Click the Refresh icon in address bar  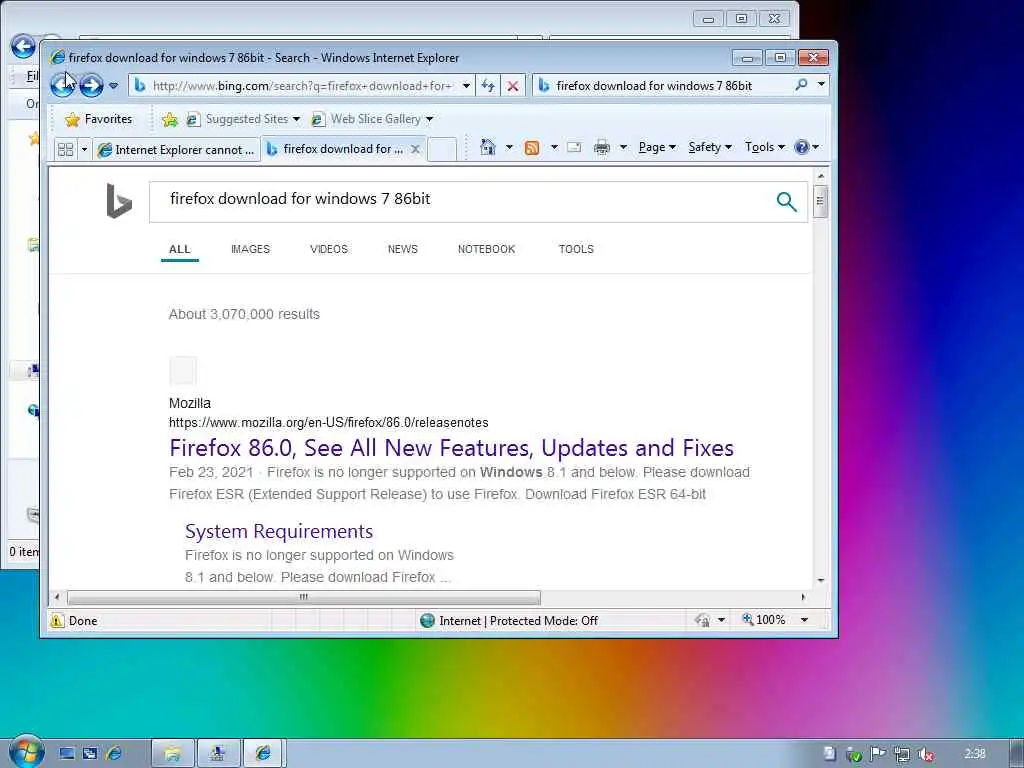point(488,86)
